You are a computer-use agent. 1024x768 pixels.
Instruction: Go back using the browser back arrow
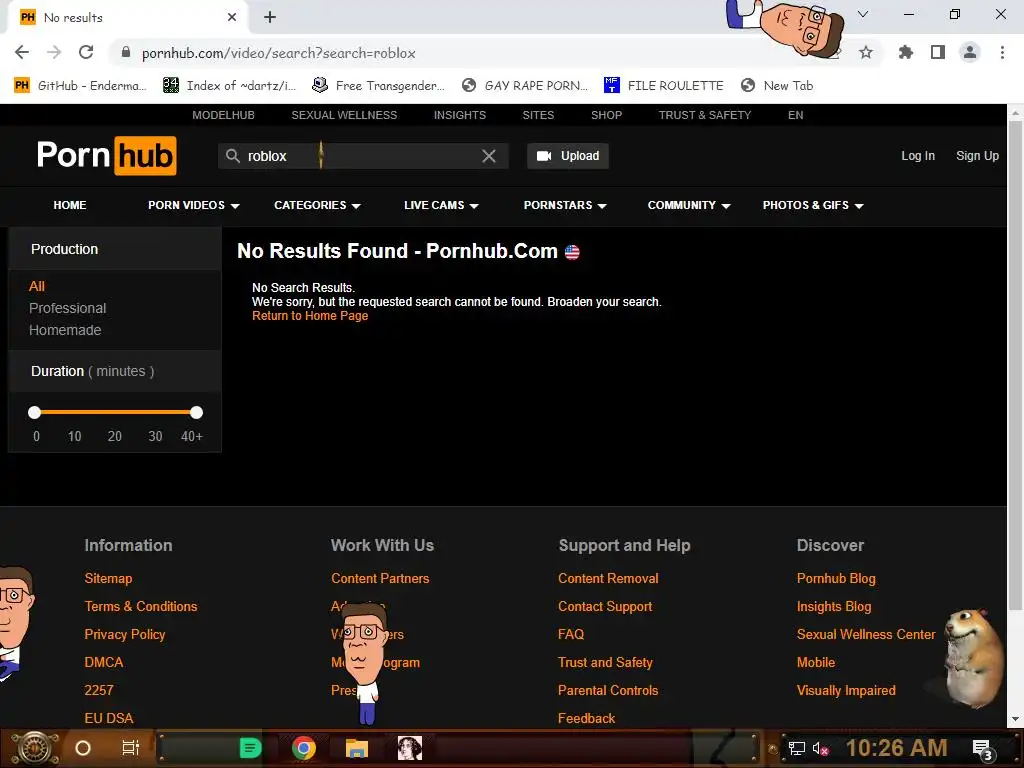point(22,52)
